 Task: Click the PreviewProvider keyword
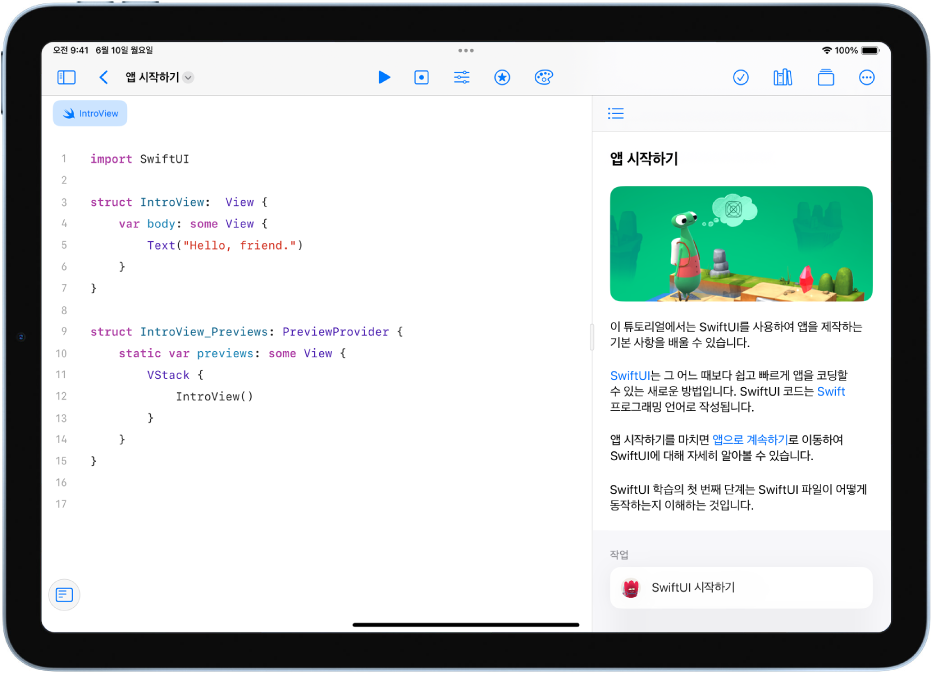coord(335,331)
